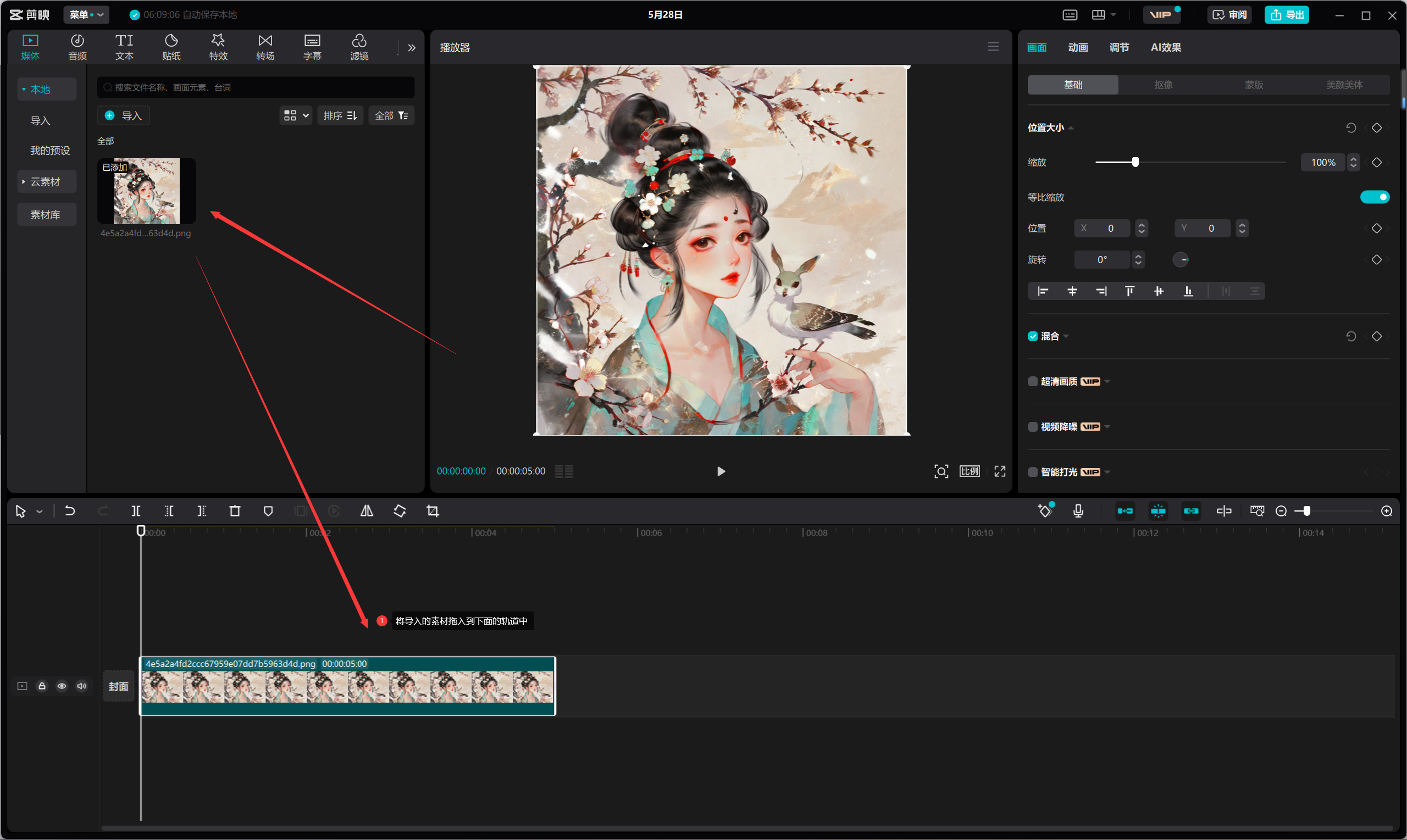Enable the 视频降噪 checkbox

tap(1032, 426)
